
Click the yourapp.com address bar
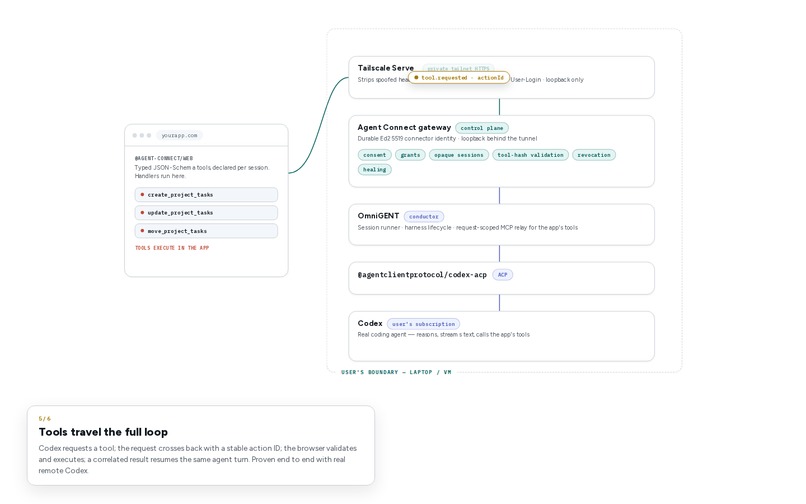[179, 135]
